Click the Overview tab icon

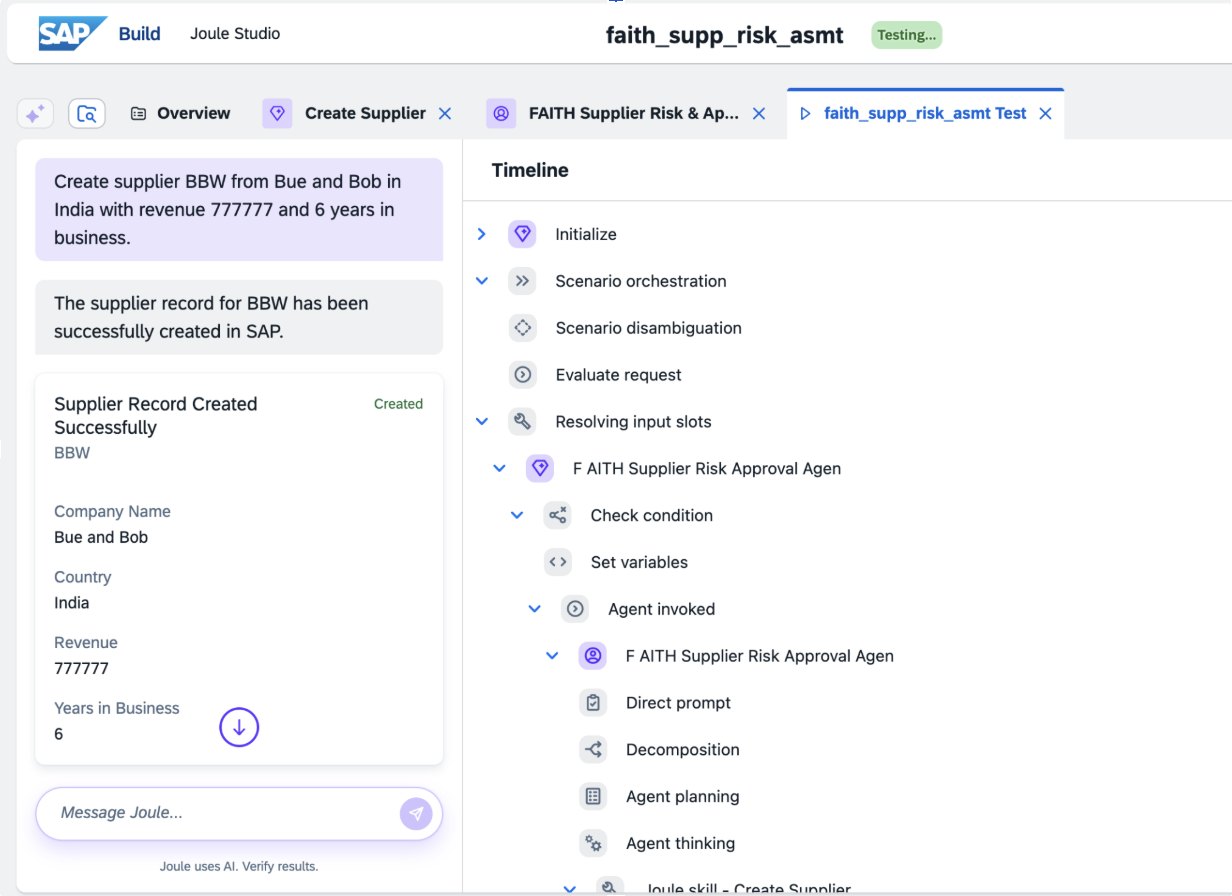click(138, 114)
